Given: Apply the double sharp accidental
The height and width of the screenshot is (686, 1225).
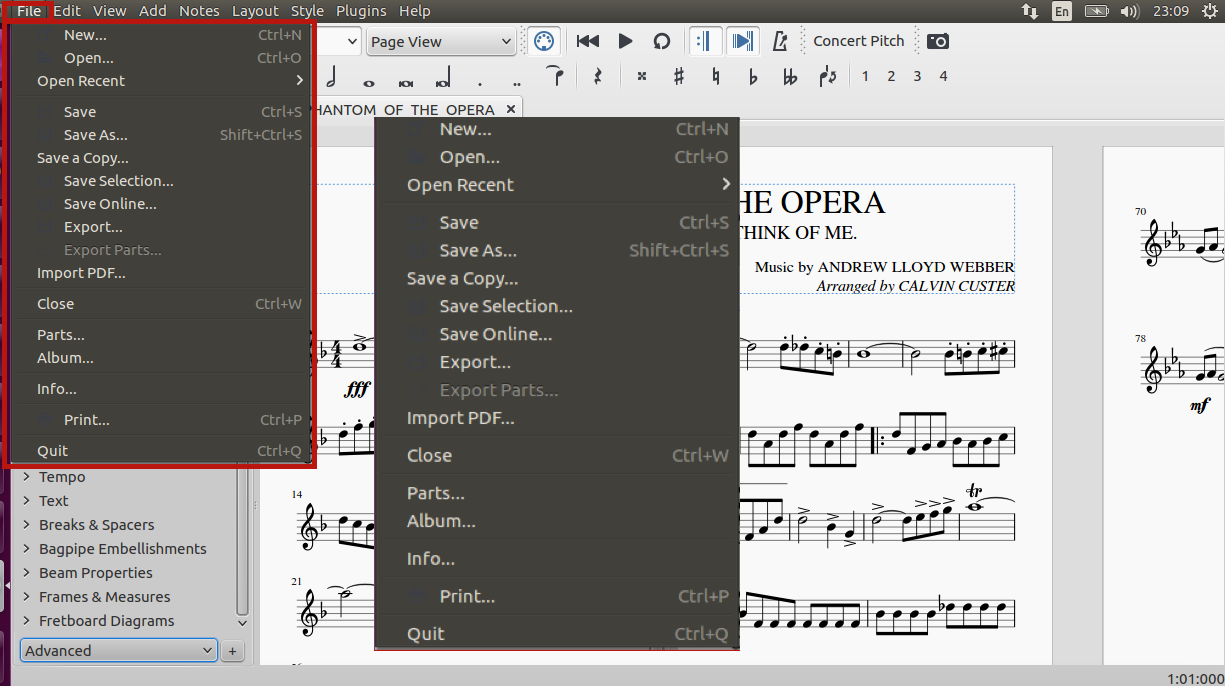Looking at the screenshot, I should [642, 77].
